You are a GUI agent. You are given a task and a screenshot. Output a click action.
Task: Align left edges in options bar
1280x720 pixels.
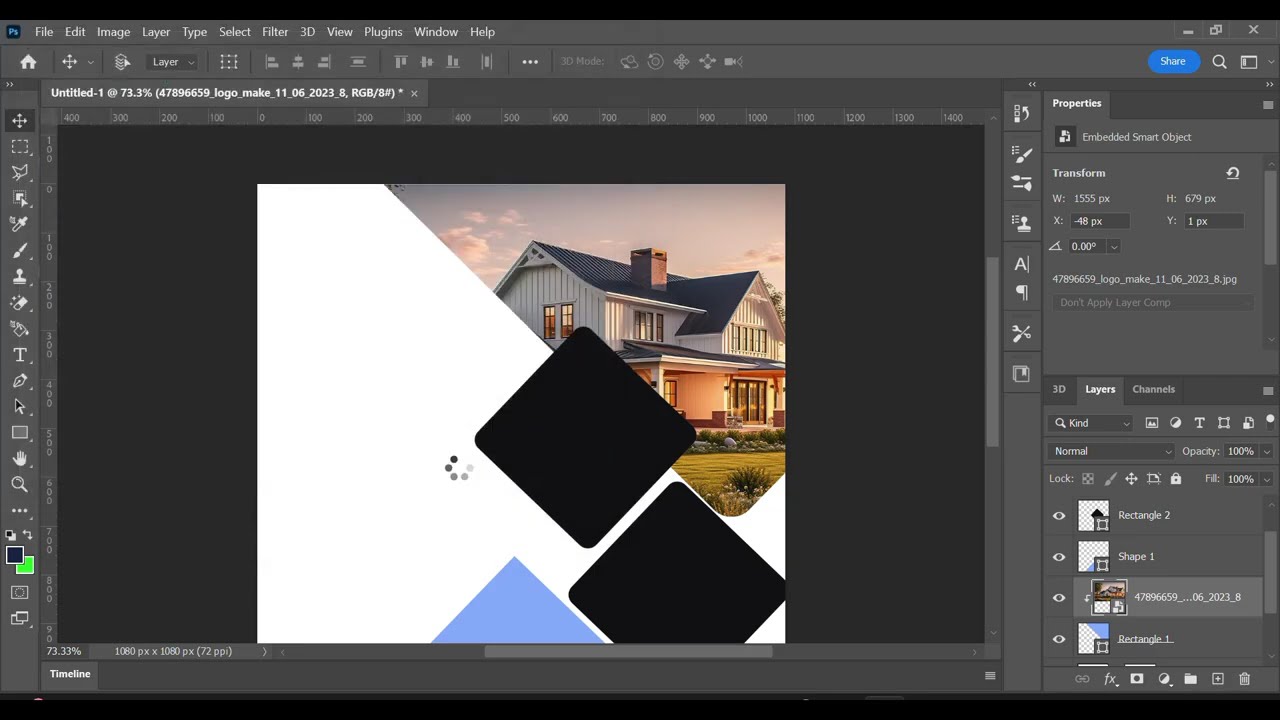271,62
